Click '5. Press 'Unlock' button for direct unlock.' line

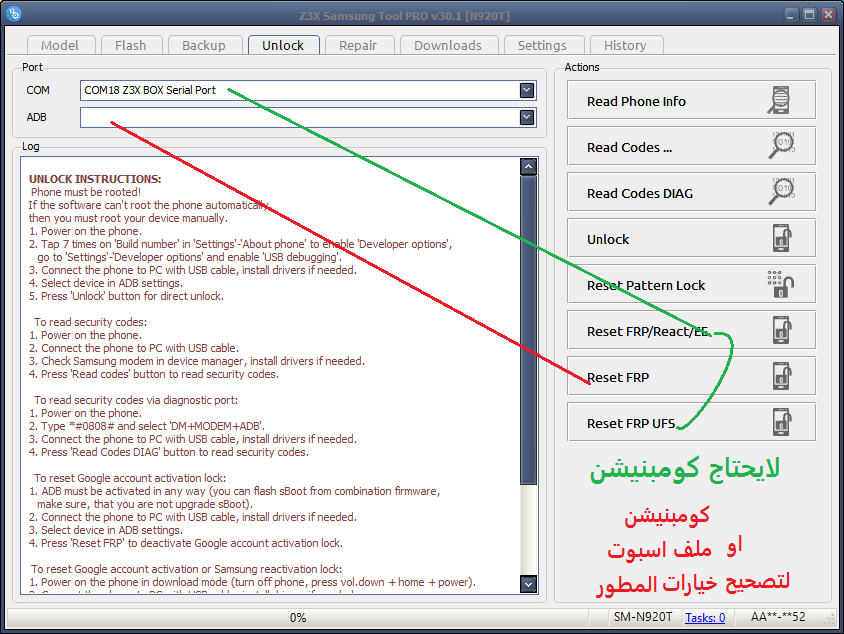(126, 296)
